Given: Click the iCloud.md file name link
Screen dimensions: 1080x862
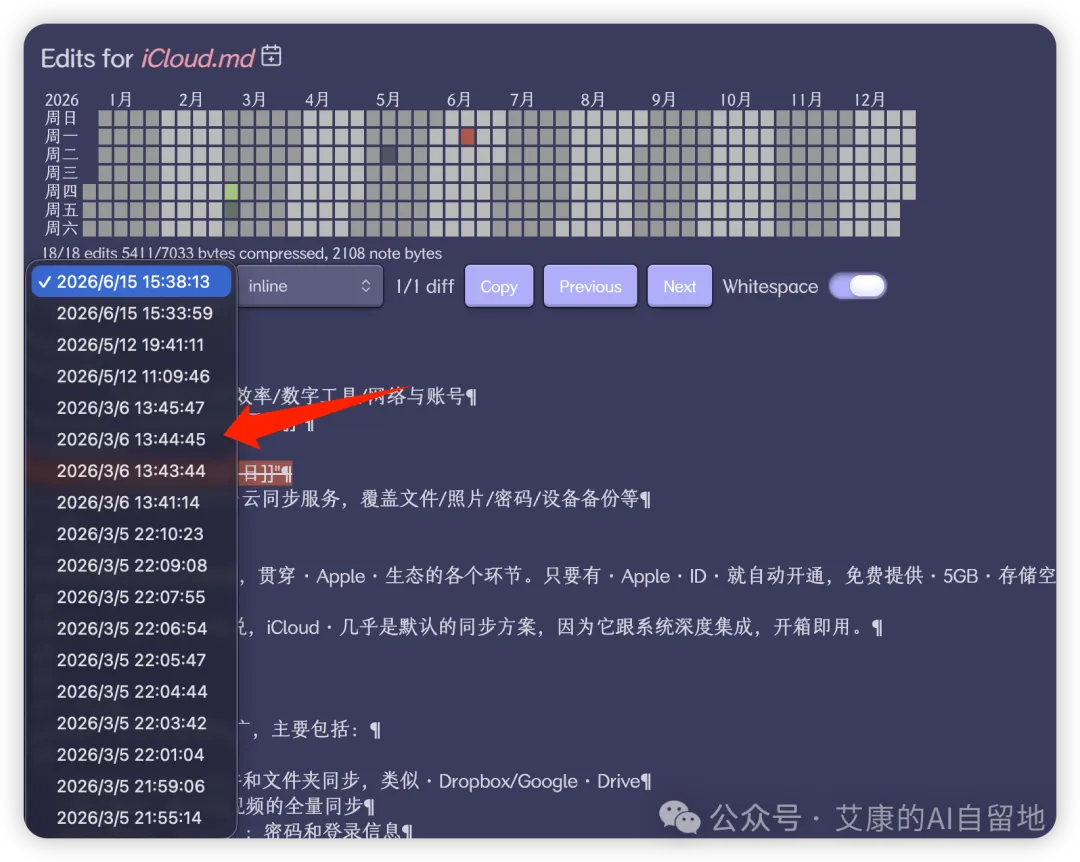Looking at the screenshot, I should 198,59.
